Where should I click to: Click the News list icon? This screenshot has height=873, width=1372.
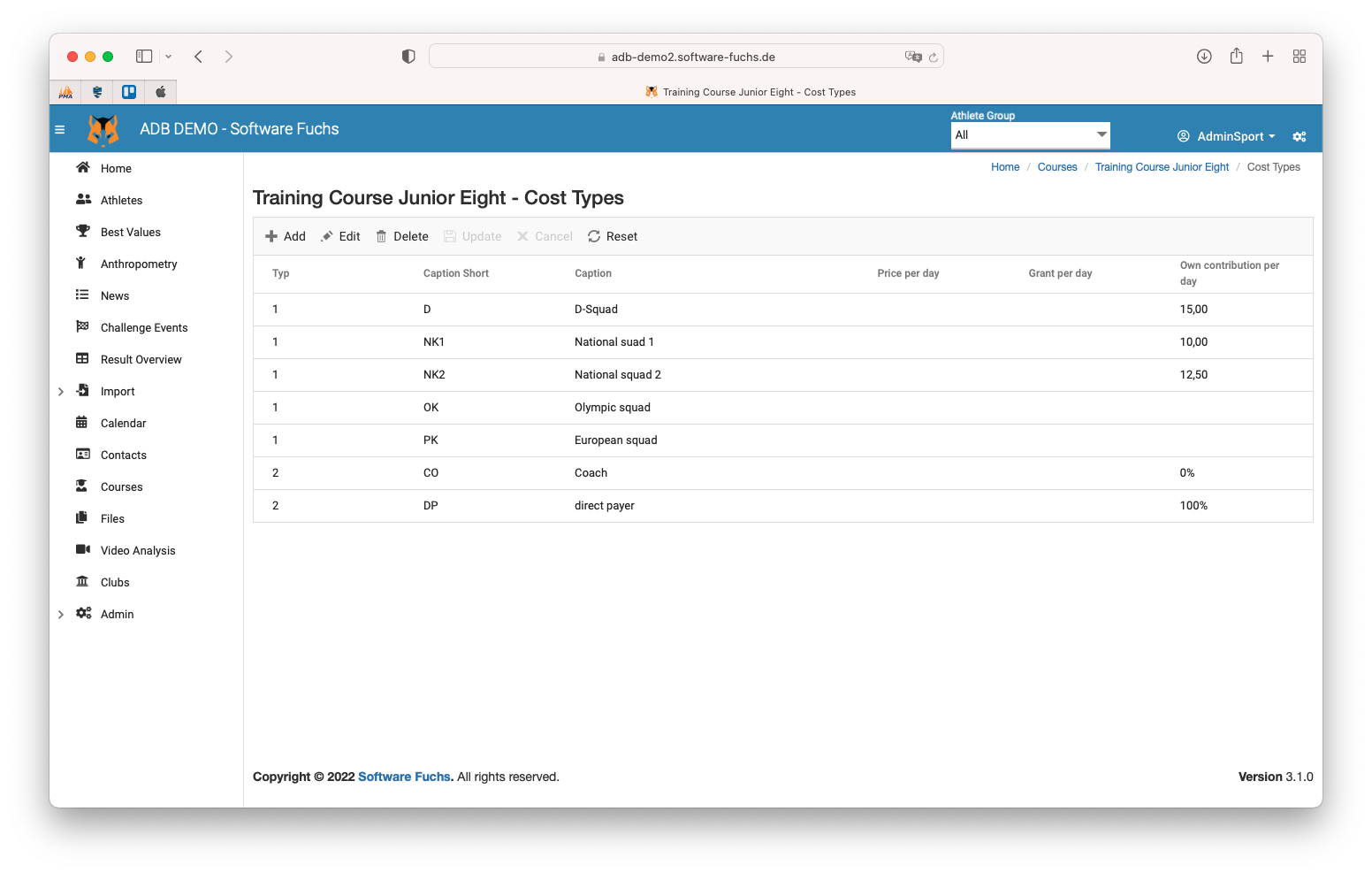pyautogui.click(x=82, y=295)
